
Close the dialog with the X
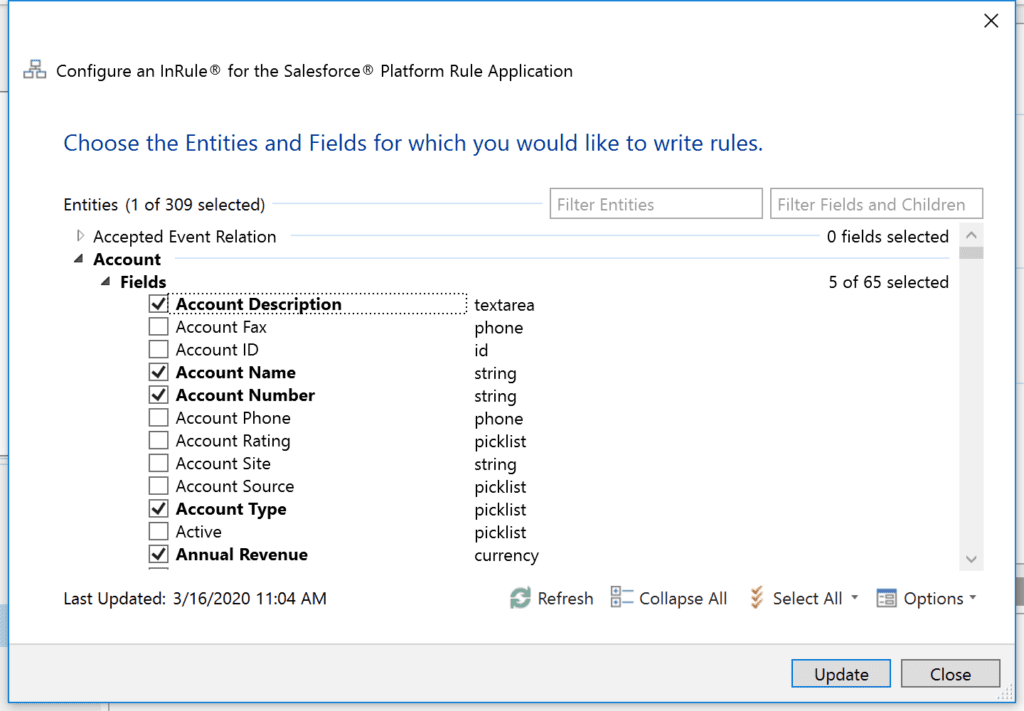pos(990,21)
